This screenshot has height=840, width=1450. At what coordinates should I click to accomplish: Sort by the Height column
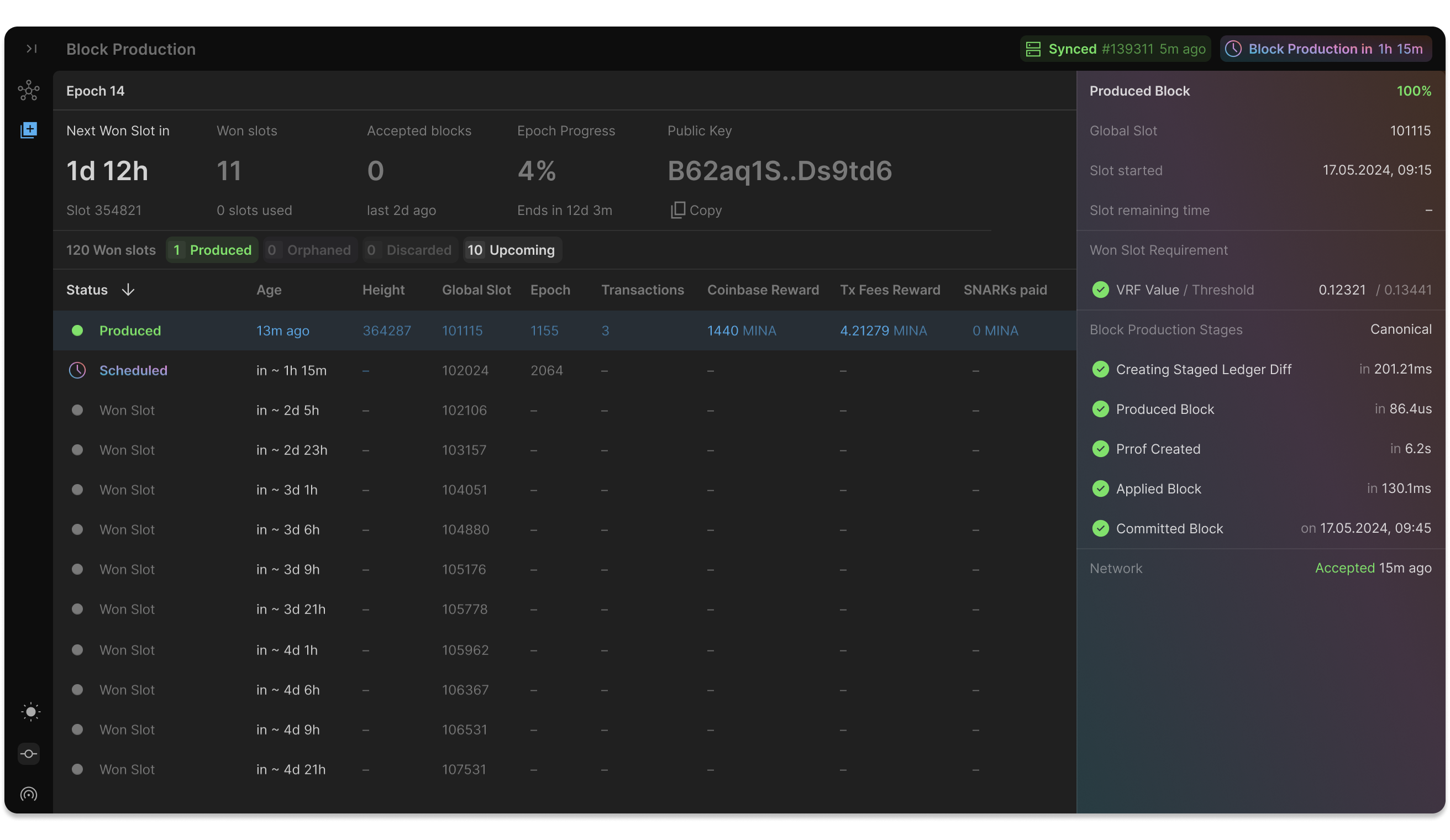[x=383, y=290]
